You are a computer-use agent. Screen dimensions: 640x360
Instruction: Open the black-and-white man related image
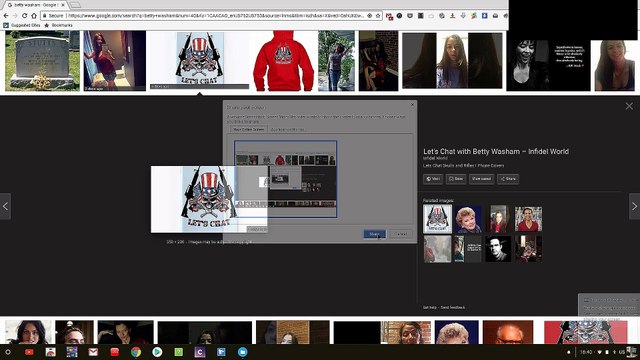point(498,249)
